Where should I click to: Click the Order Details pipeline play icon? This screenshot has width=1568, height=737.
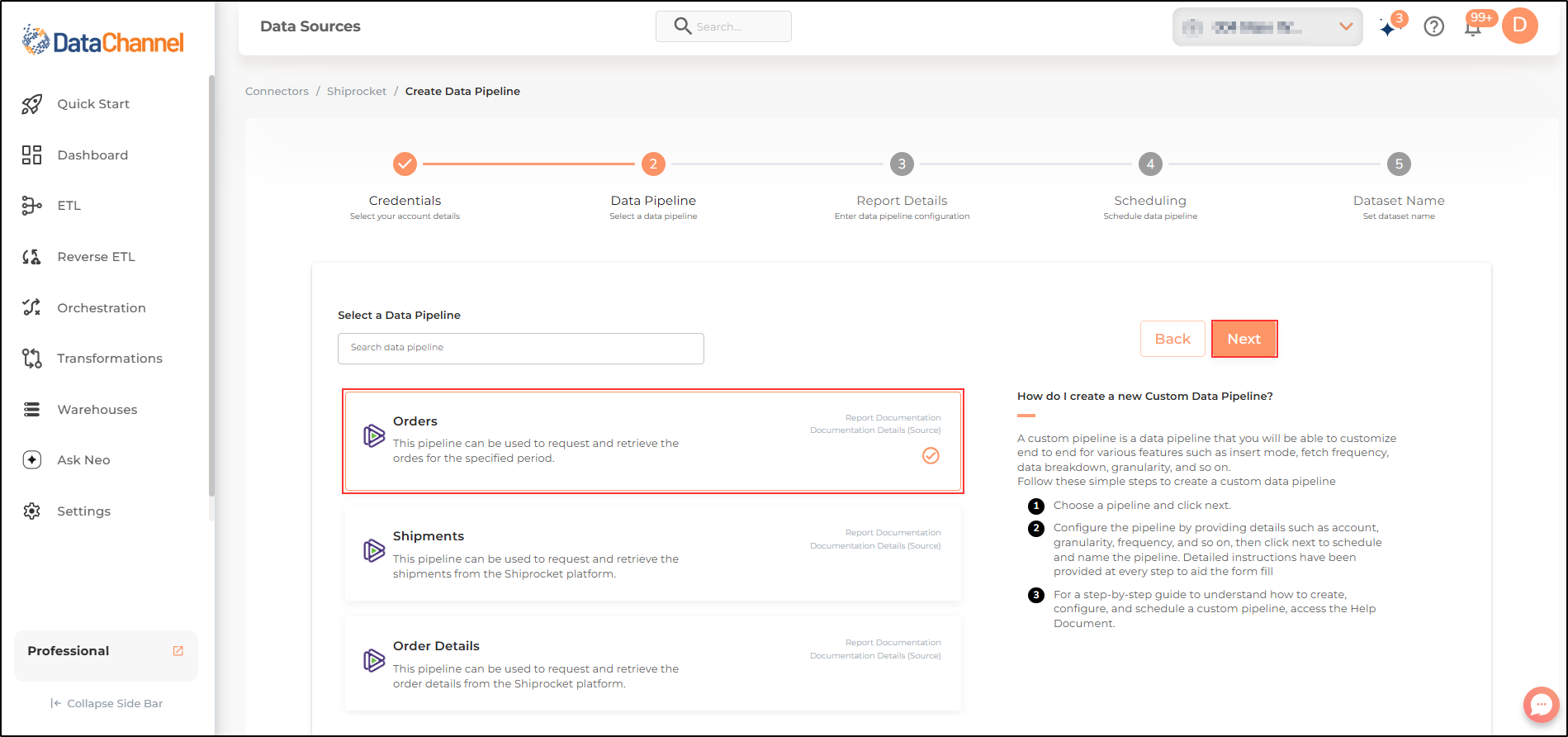pyautogui.click(x=374, y=660)
